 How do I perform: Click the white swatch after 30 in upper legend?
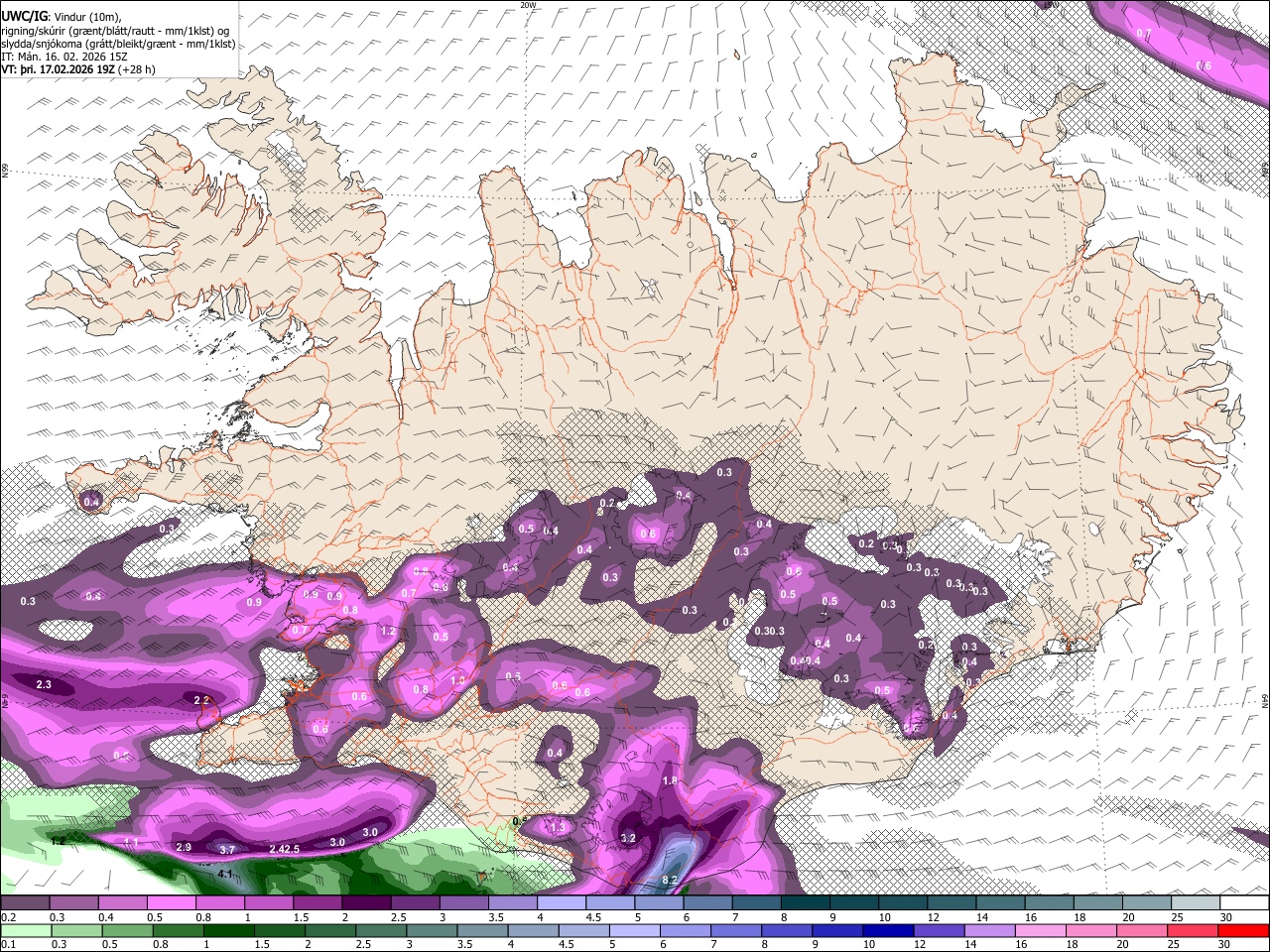pyautogui.click(x=1243, y=903)
